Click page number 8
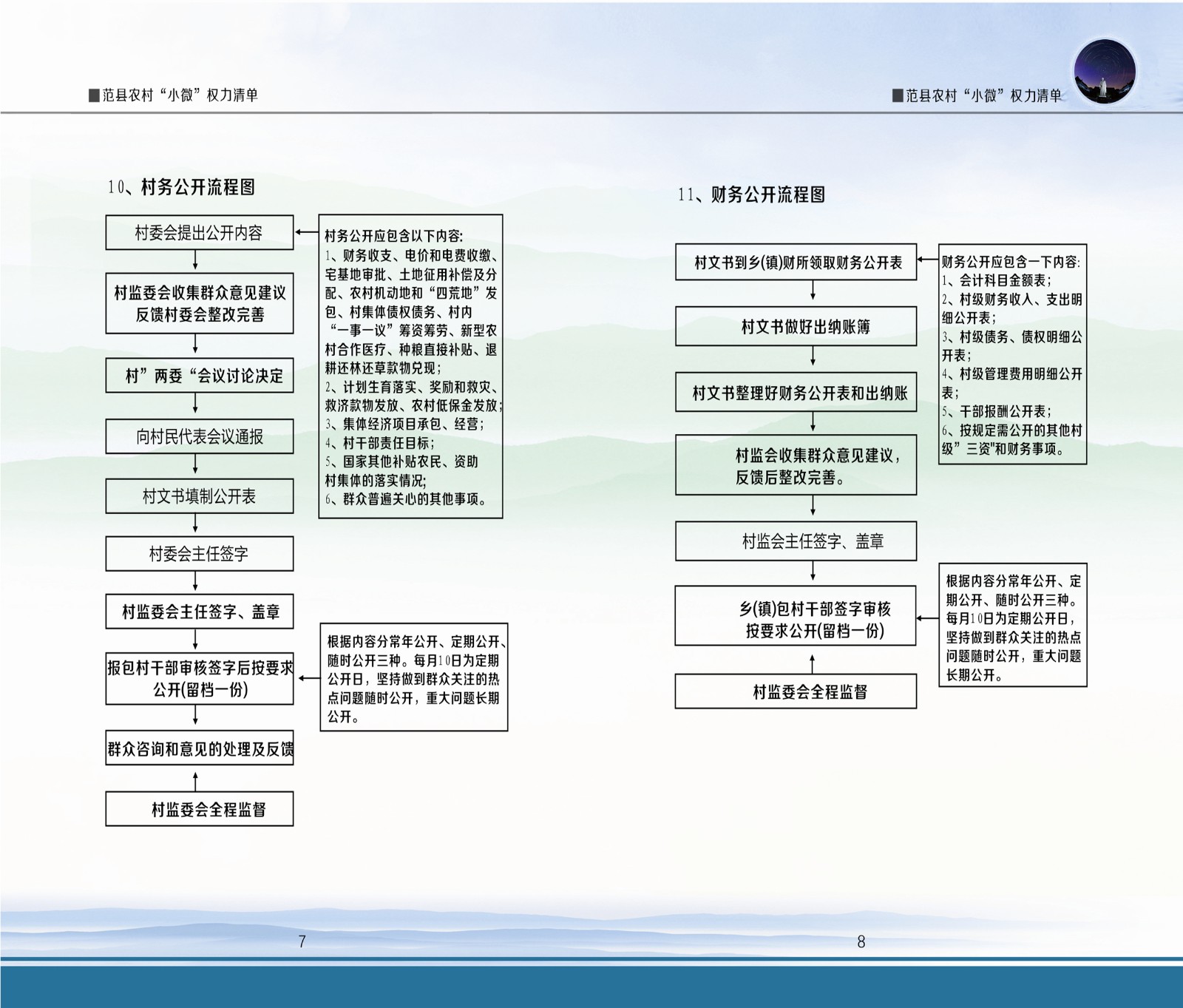Viewport: 1183px width, 1008px height. click(x=861, y=941)
